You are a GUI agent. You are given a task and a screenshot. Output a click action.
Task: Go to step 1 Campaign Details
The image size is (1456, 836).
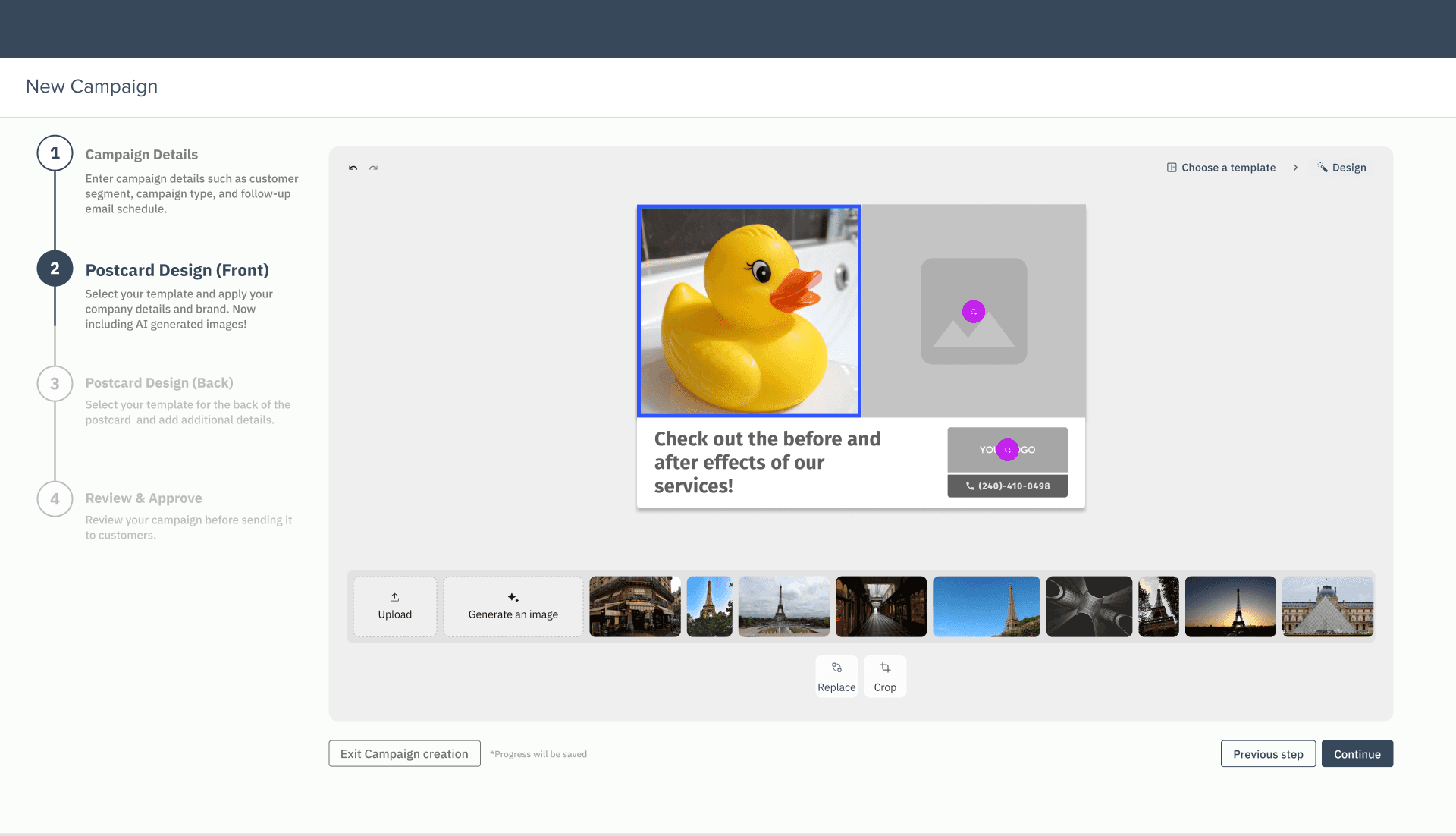click(55, 153)
